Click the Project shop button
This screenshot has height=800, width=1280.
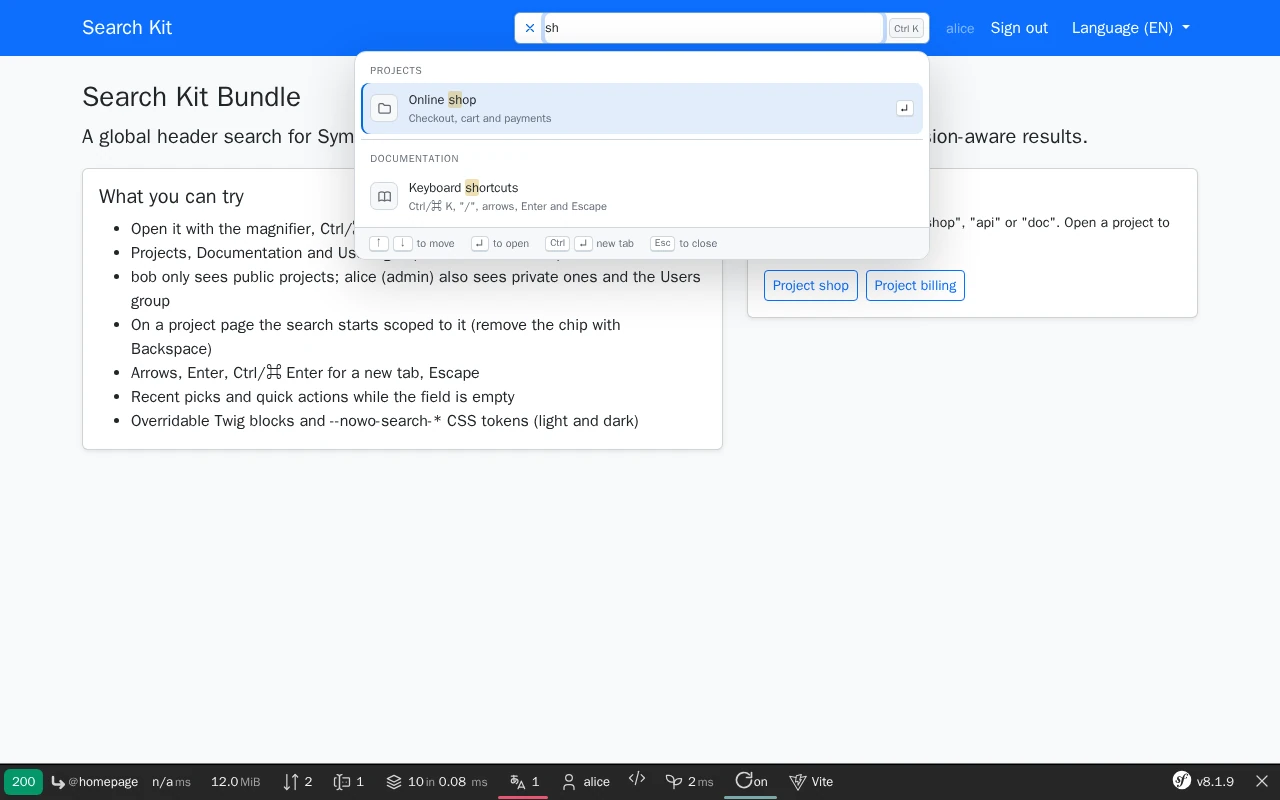click(x=810, y=285)
